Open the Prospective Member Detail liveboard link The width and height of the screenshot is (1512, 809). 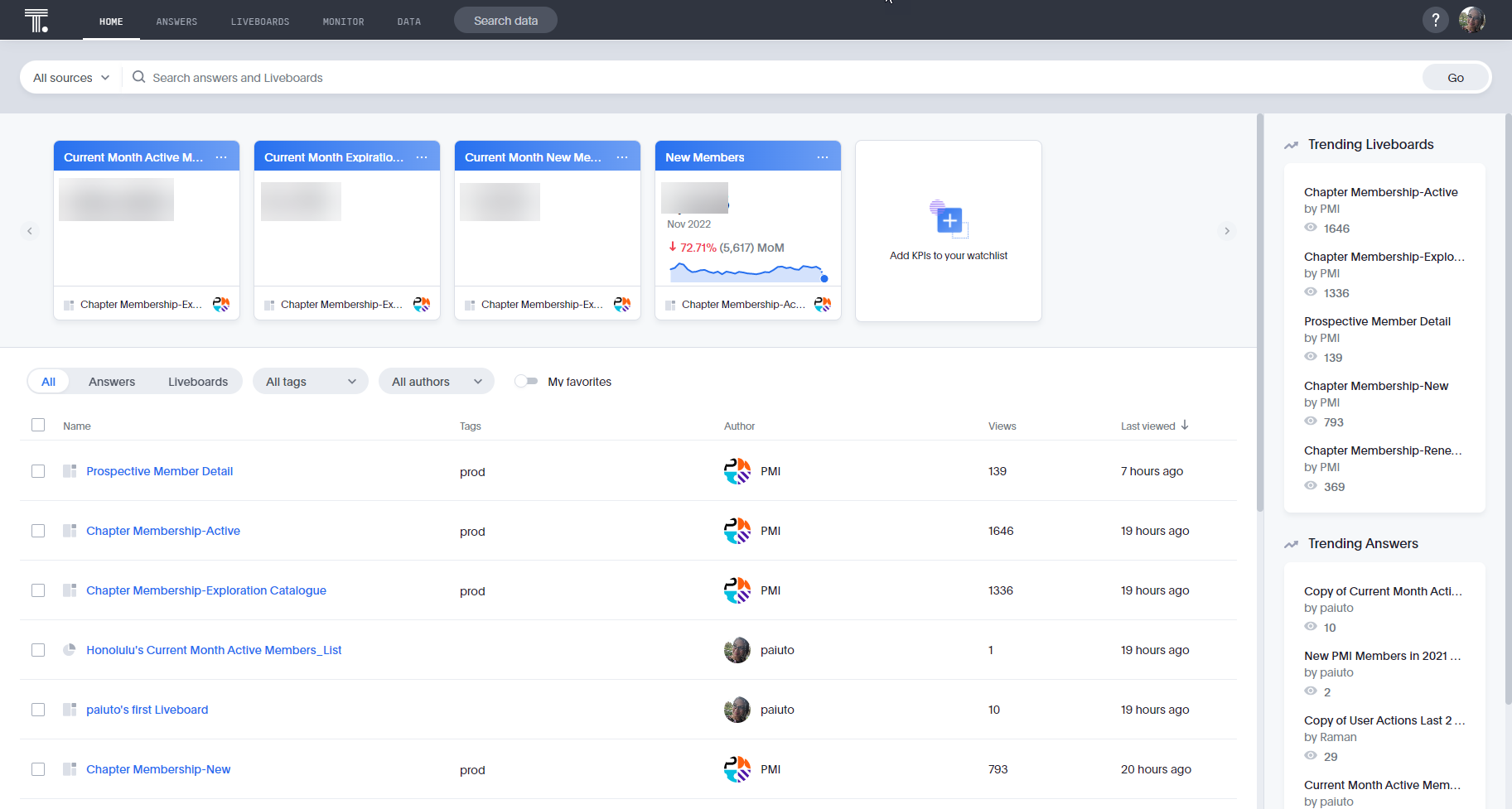tap(160, 471)
